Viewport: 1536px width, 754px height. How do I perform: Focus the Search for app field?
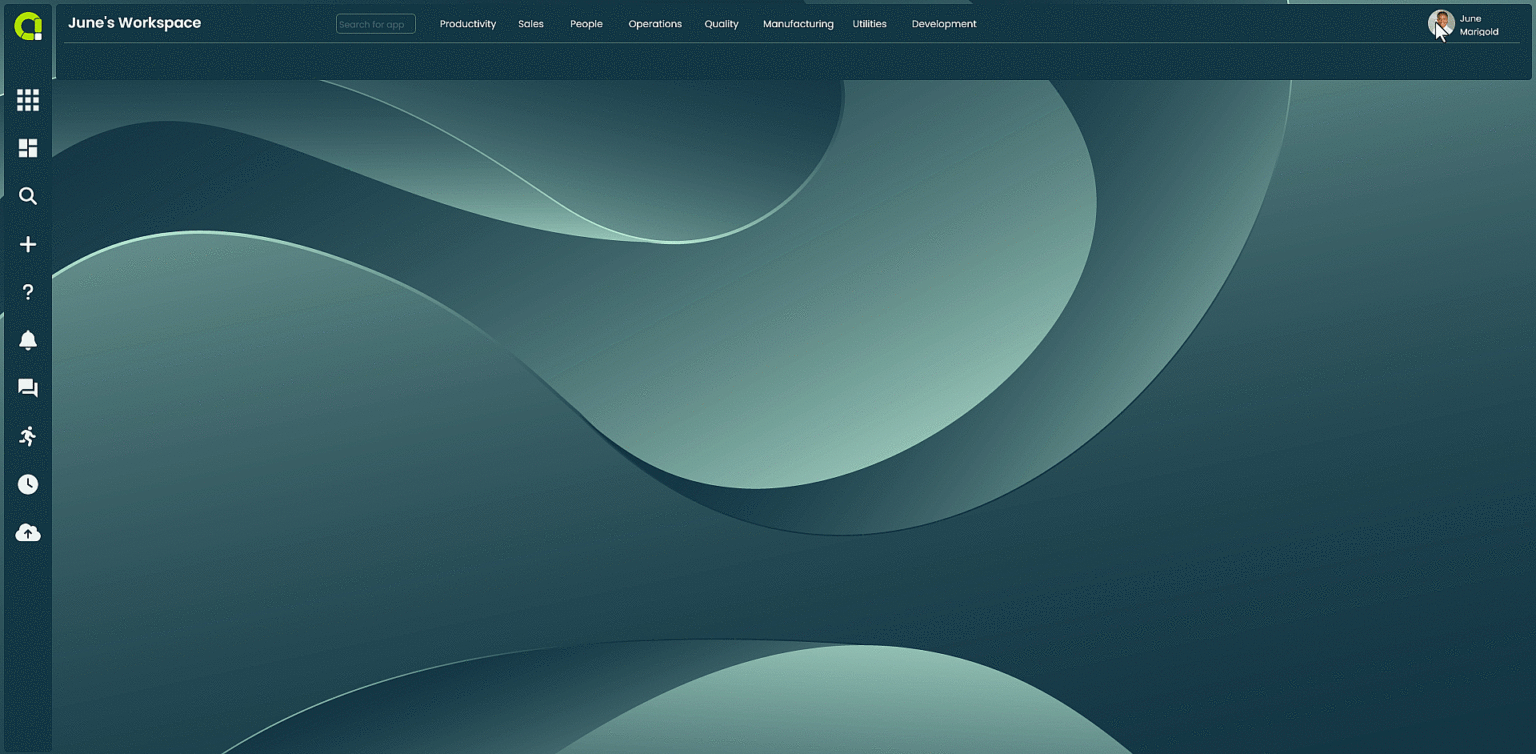point(376,24)
